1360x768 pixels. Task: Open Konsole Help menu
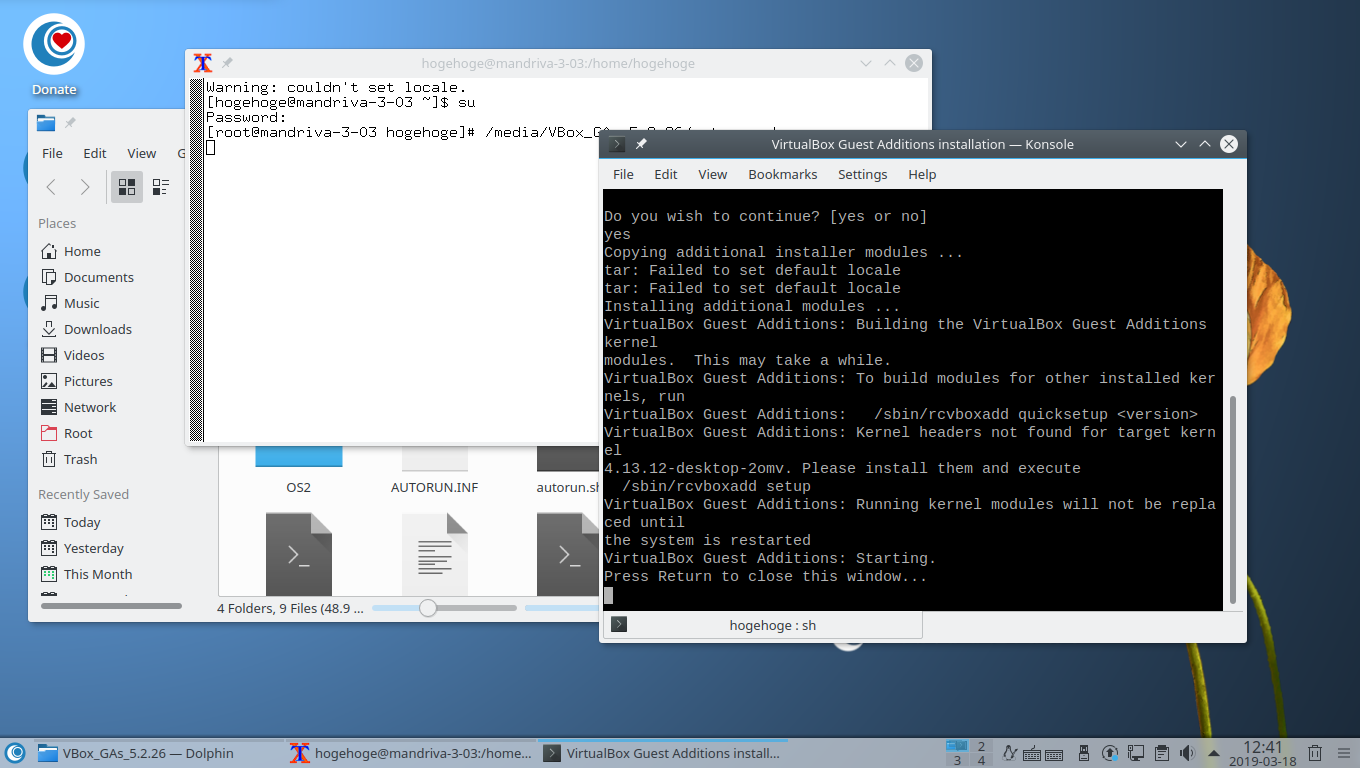tap(922, 174)
